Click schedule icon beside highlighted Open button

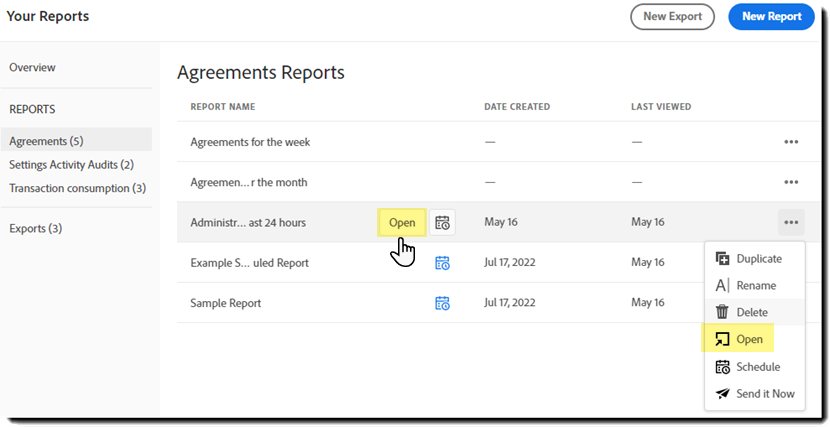point(442,222)
